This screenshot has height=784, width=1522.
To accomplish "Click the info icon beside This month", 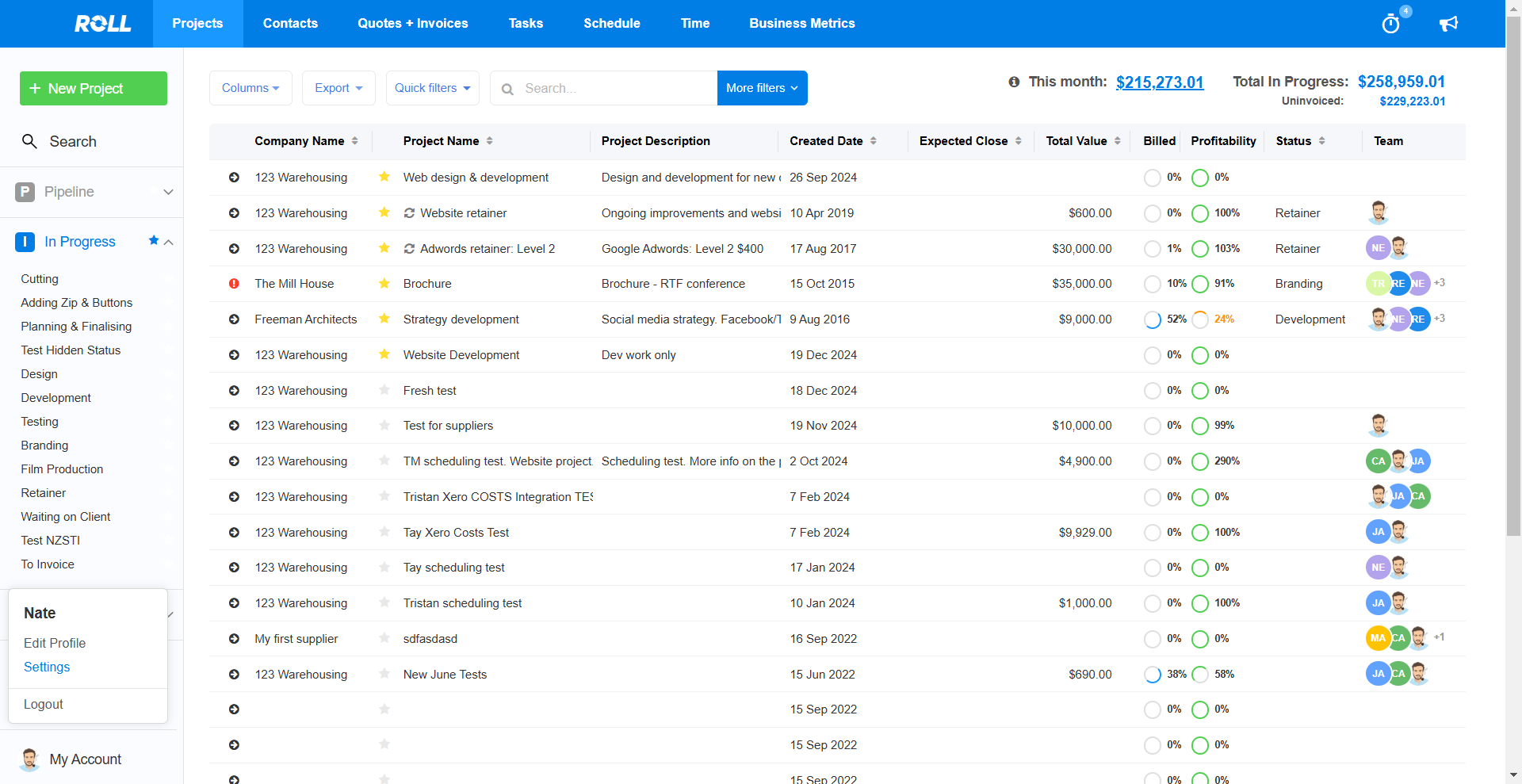I will pyautogui.click(x=1014, y=82).
